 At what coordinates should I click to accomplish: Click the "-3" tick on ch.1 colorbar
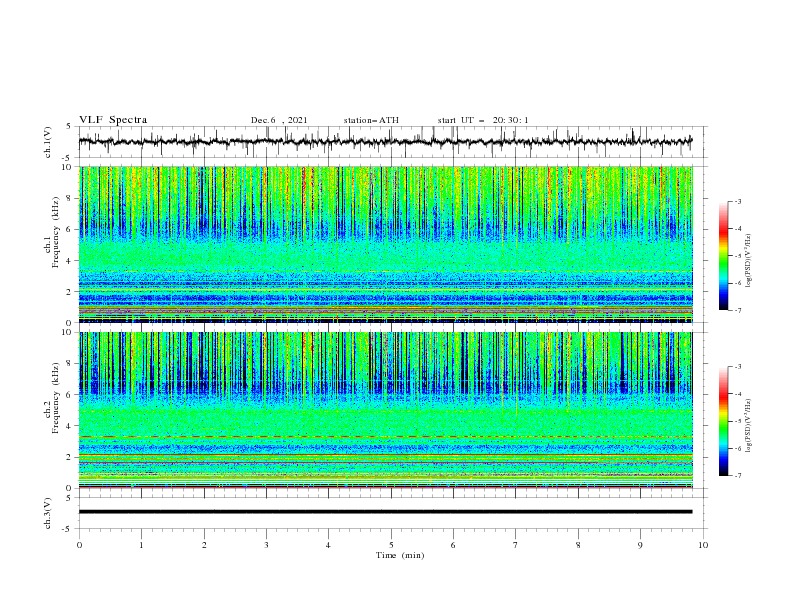738,201
